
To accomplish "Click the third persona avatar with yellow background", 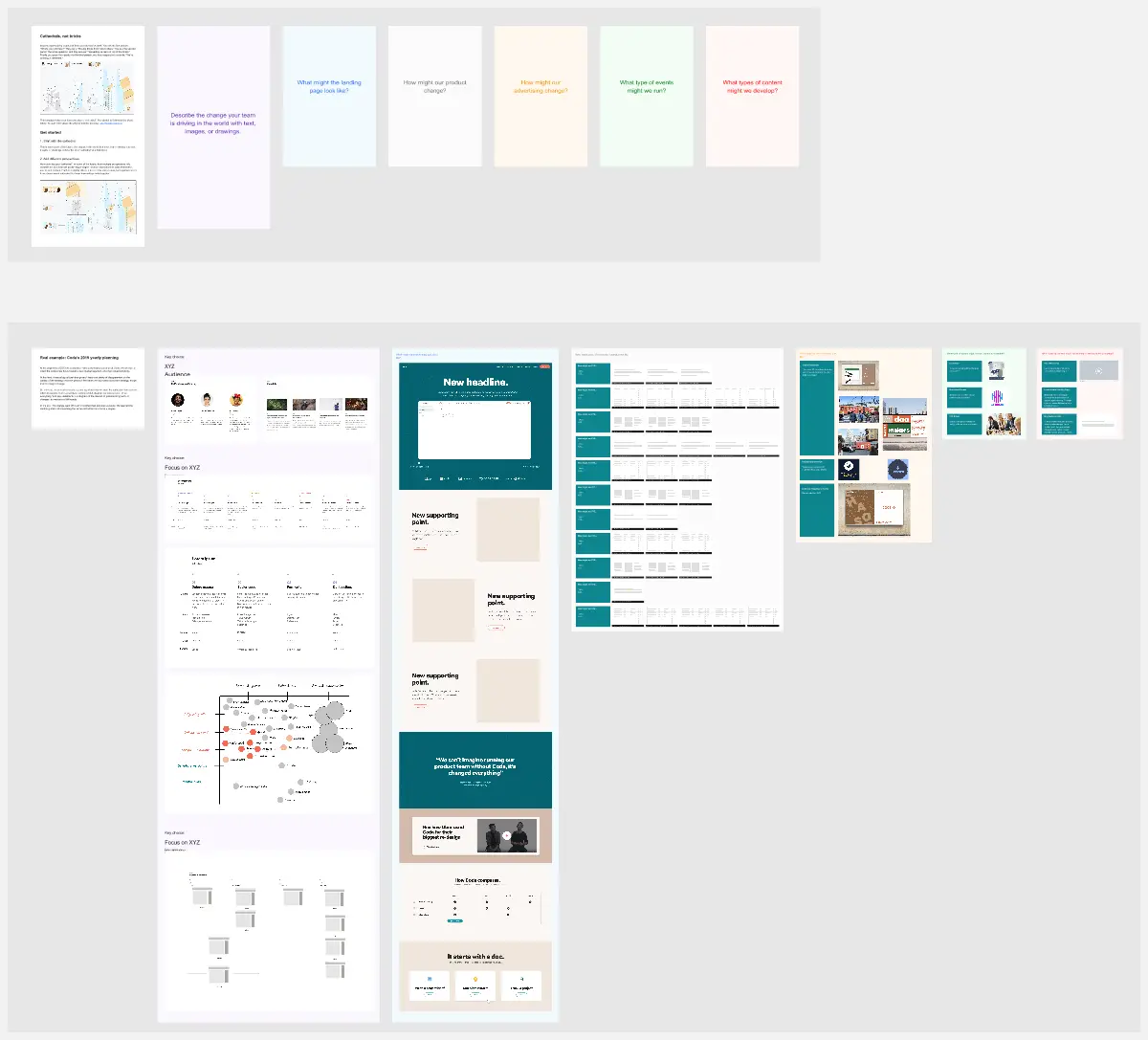I will pos(236,400).
